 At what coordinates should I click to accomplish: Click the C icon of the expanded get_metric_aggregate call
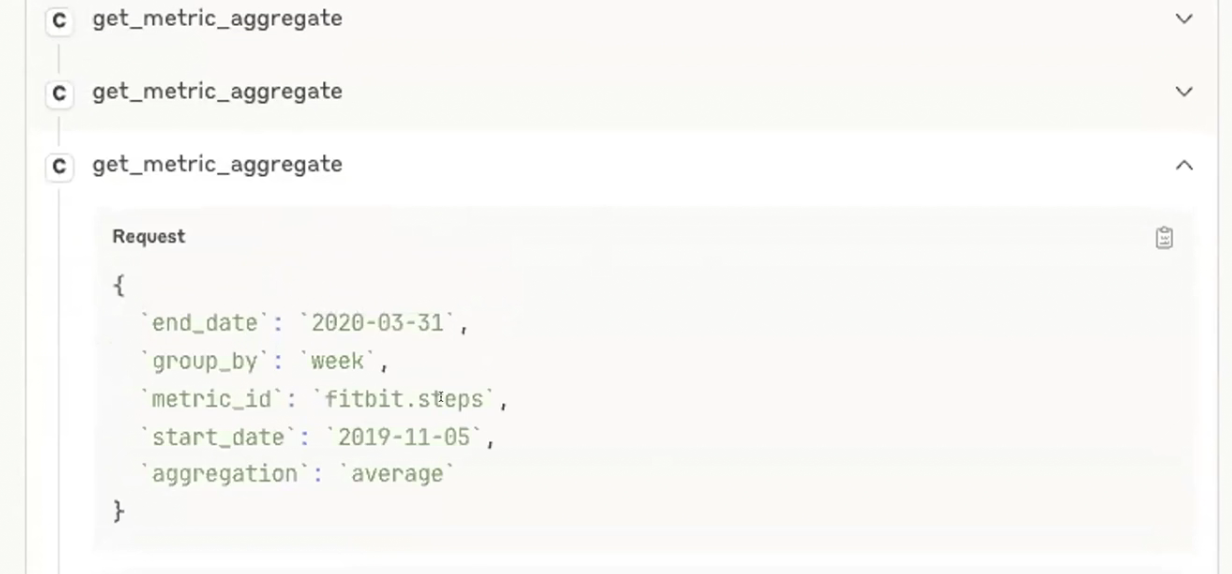pyautogui.click(x=59, y=166)
